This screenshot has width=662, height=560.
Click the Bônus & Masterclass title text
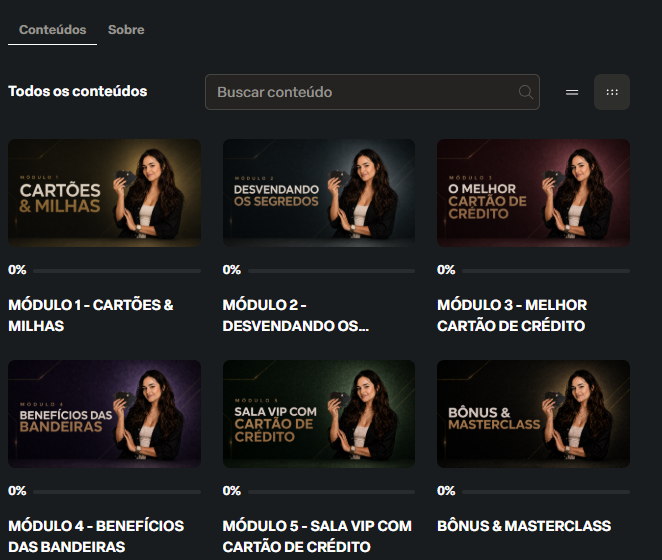pyautogui.click(x=524, y=526)
